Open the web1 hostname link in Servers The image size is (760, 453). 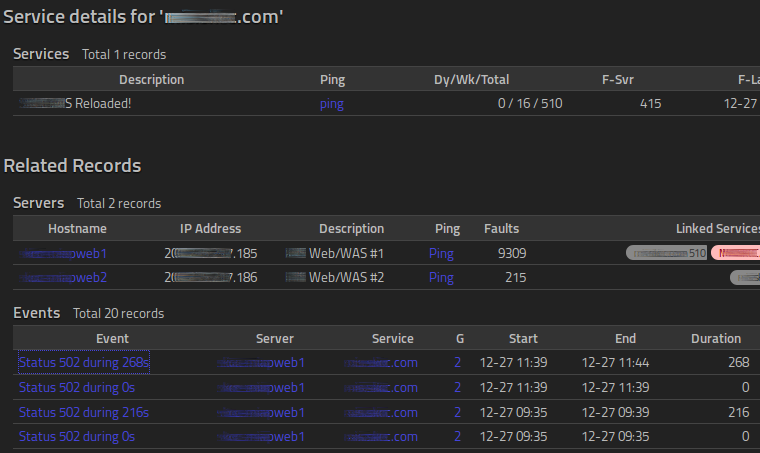(64, 253)
